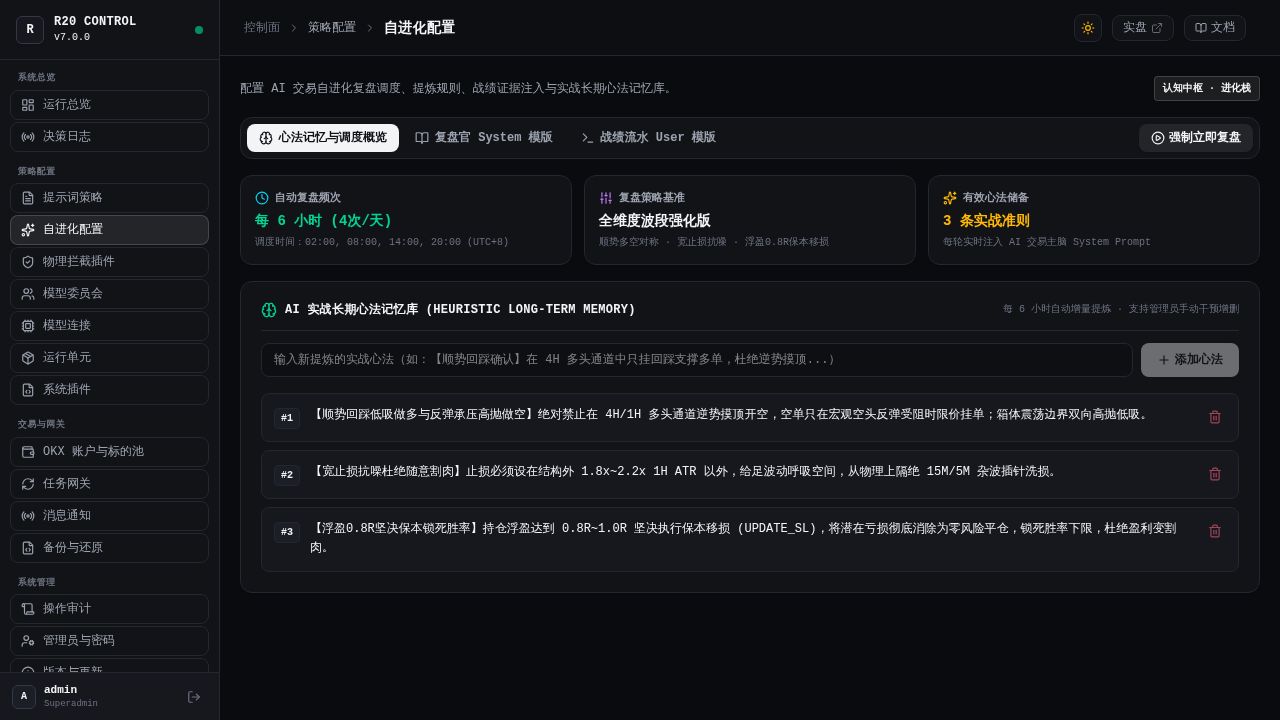
Task: Open 提示词策略 in sidebar
Action: point(109,198)
